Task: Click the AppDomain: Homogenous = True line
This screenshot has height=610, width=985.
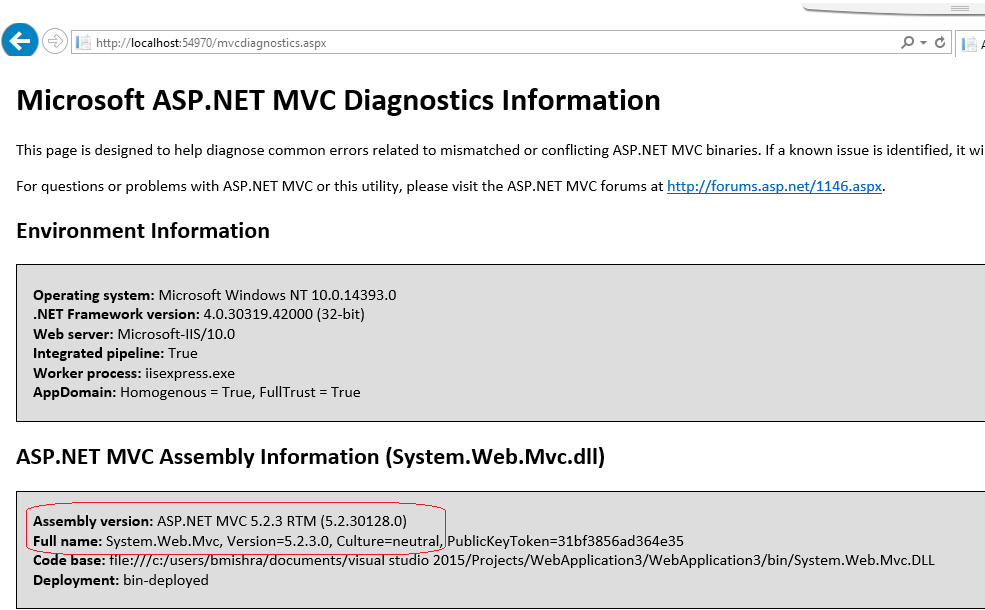Action: pos(197,392)
